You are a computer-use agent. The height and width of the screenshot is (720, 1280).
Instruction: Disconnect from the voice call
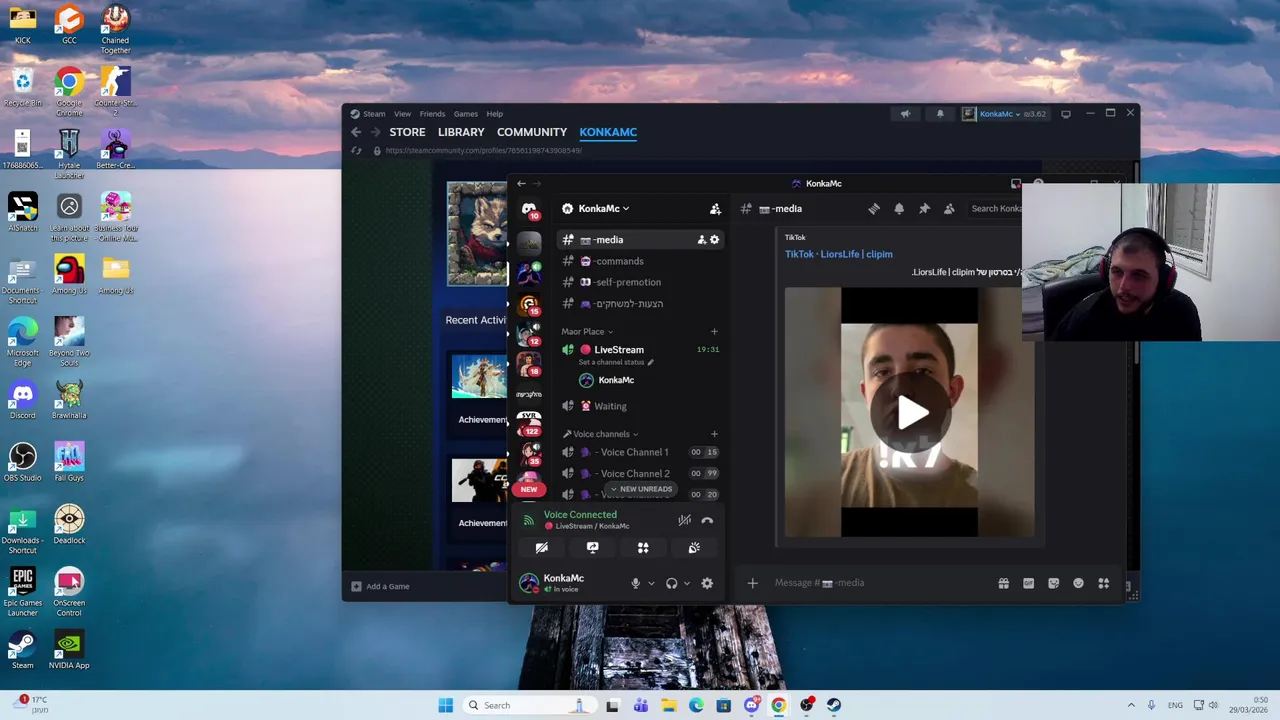click(707, 520)
